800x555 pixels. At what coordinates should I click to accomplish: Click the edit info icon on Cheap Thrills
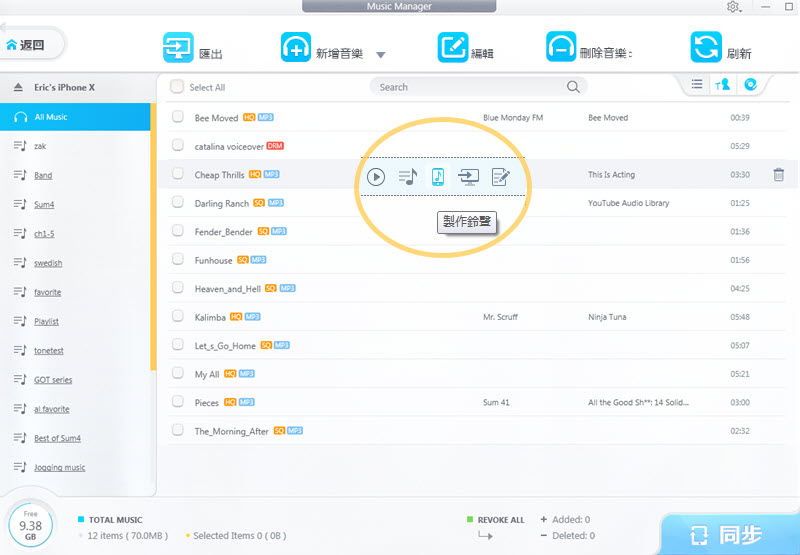(500, 177)
